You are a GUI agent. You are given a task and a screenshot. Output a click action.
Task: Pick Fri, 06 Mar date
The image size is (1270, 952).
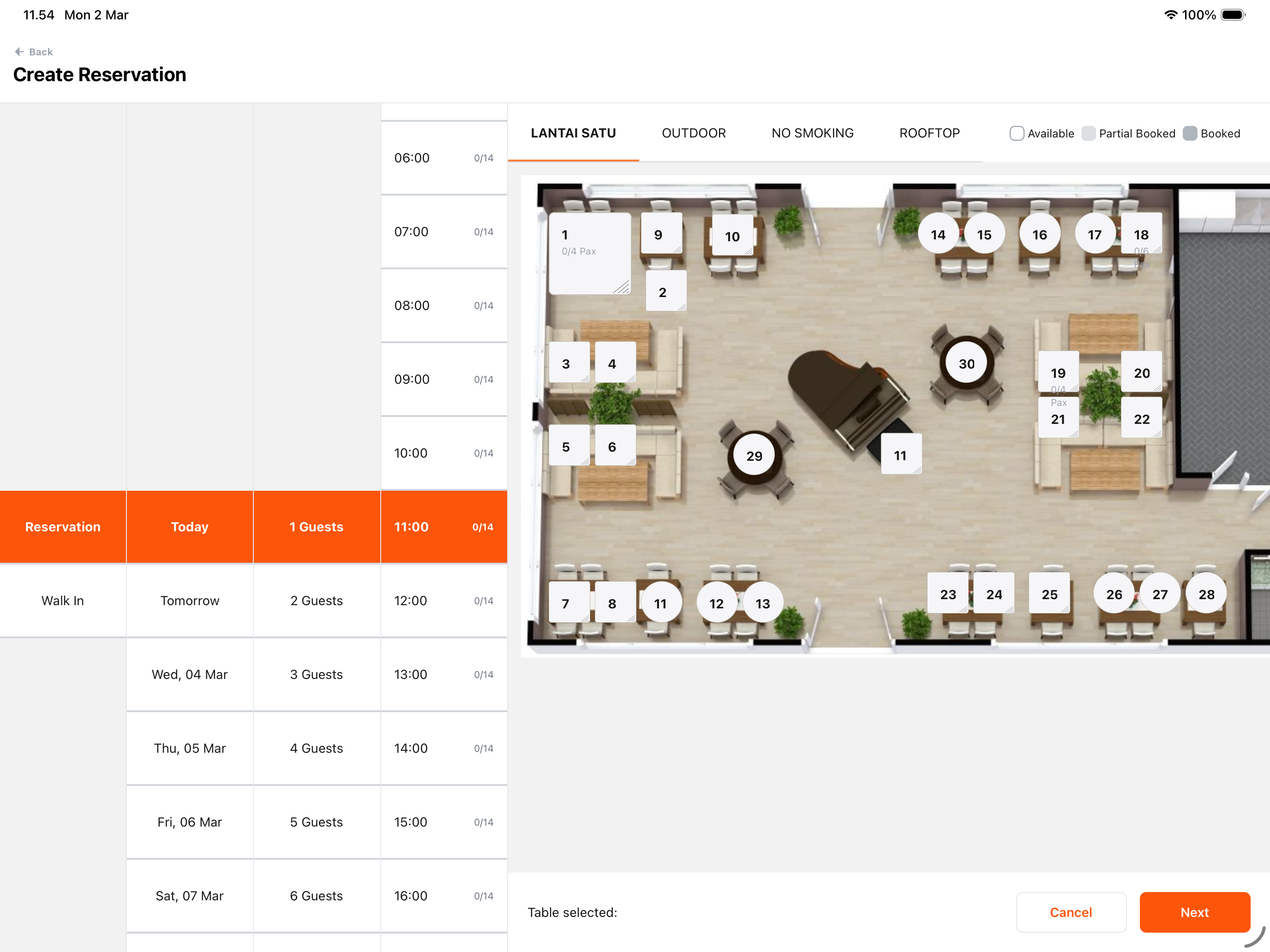coord(190,822)
